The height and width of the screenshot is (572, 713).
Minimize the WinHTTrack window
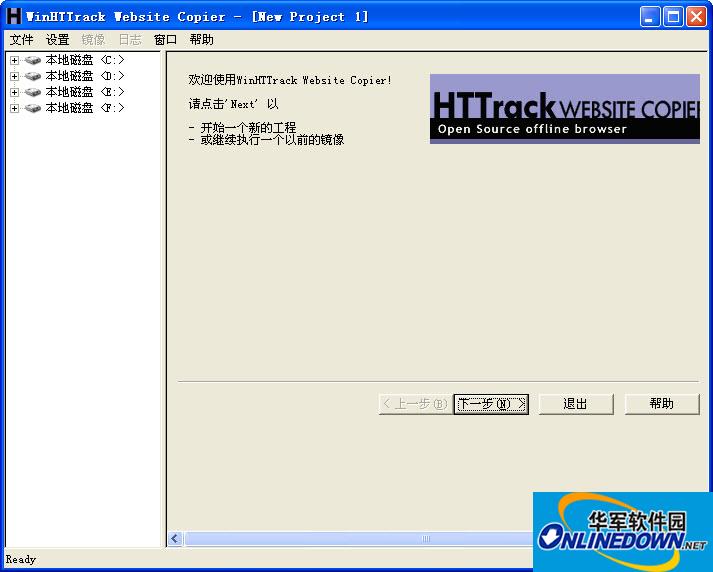650,17
